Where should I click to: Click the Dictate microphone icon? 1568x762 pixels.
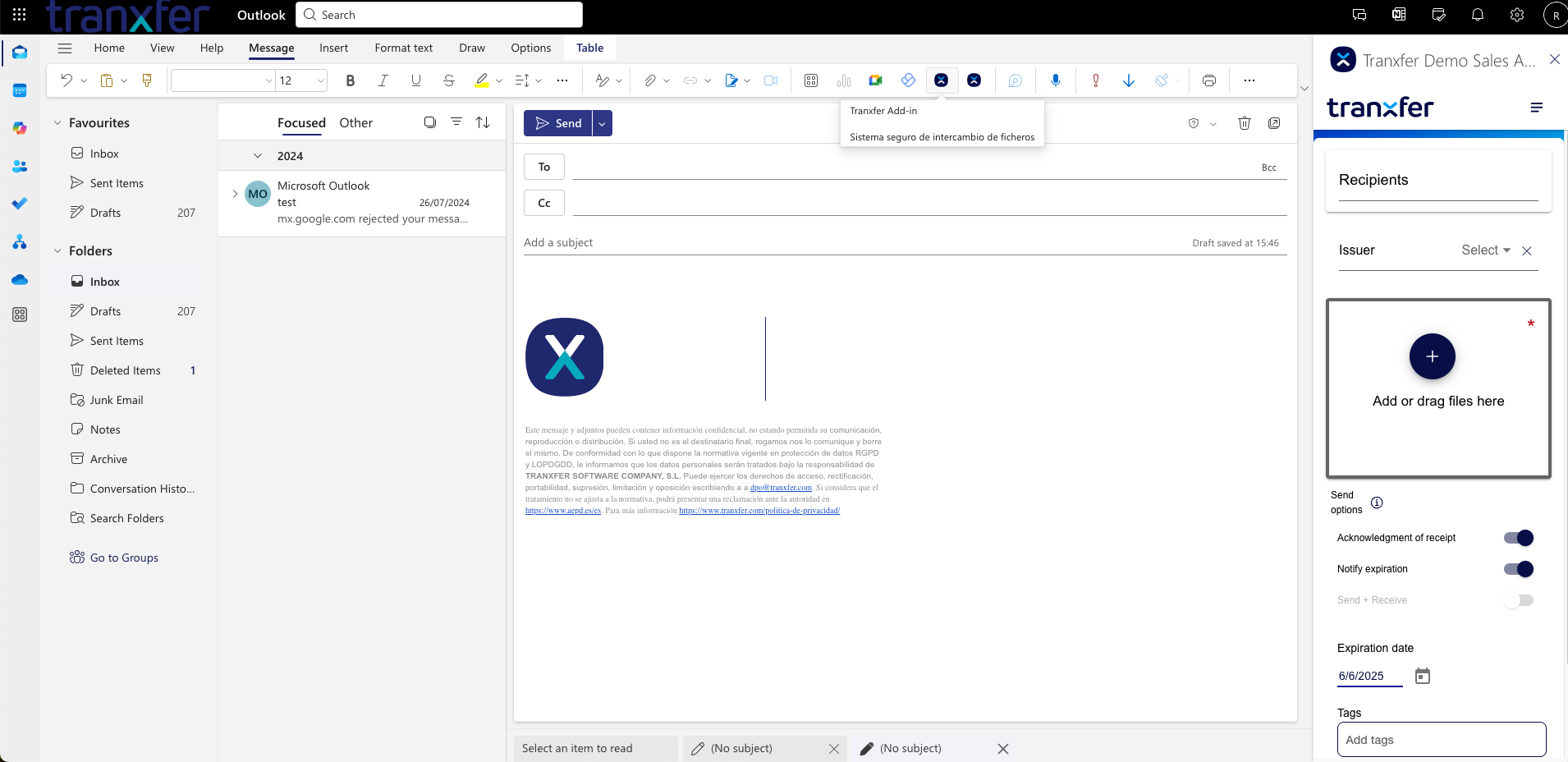coord(1055,80)
